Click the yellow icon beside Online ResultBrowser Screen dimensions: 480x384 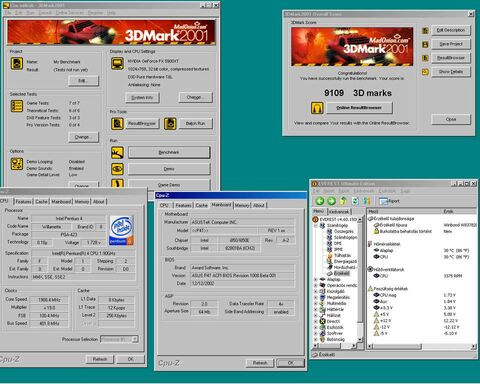[317, 108]
